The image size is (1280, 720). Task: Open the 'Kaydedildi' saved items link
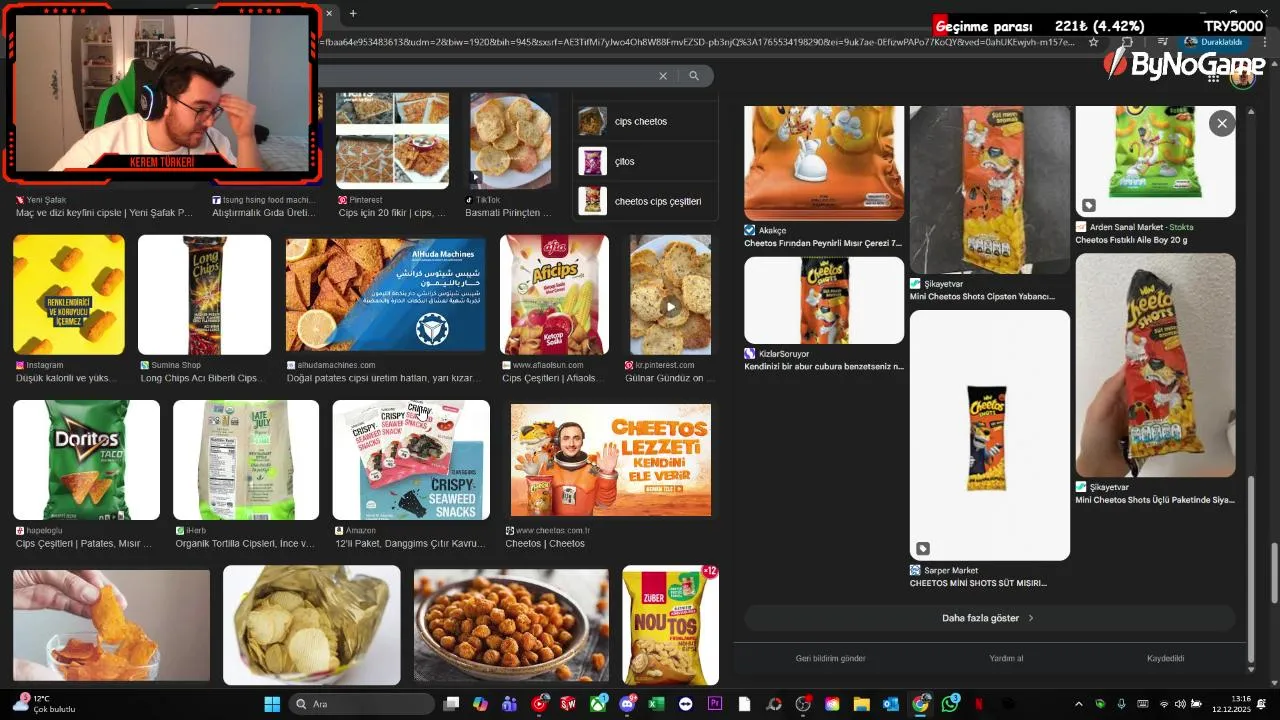(x=1165, y=658)
